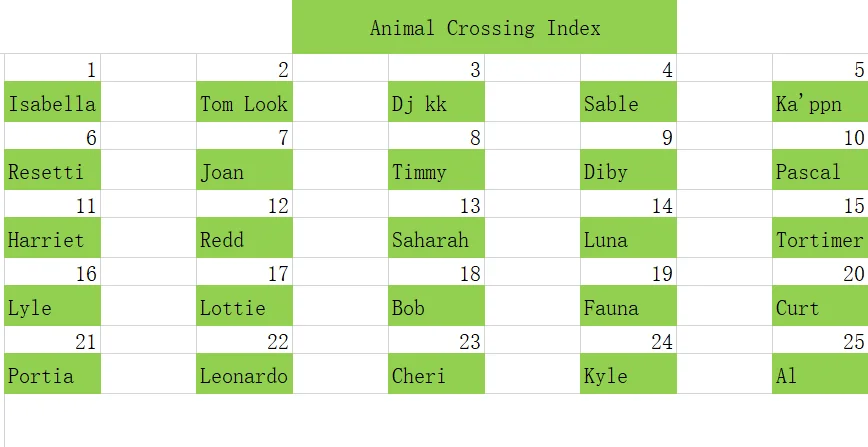
Task: Click the Diby cell
Action: [x=628, y=170]
